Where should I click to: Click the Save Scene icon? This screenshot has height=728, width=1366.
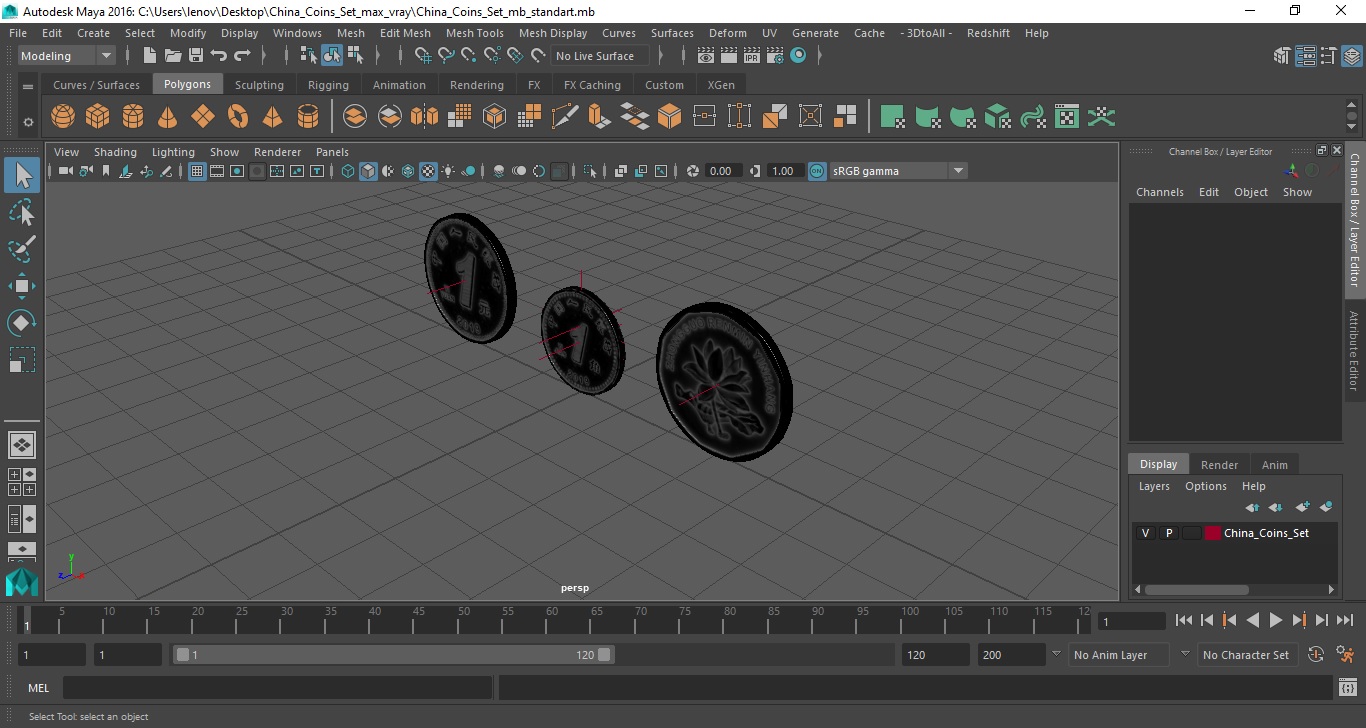(x=196, y=56)
